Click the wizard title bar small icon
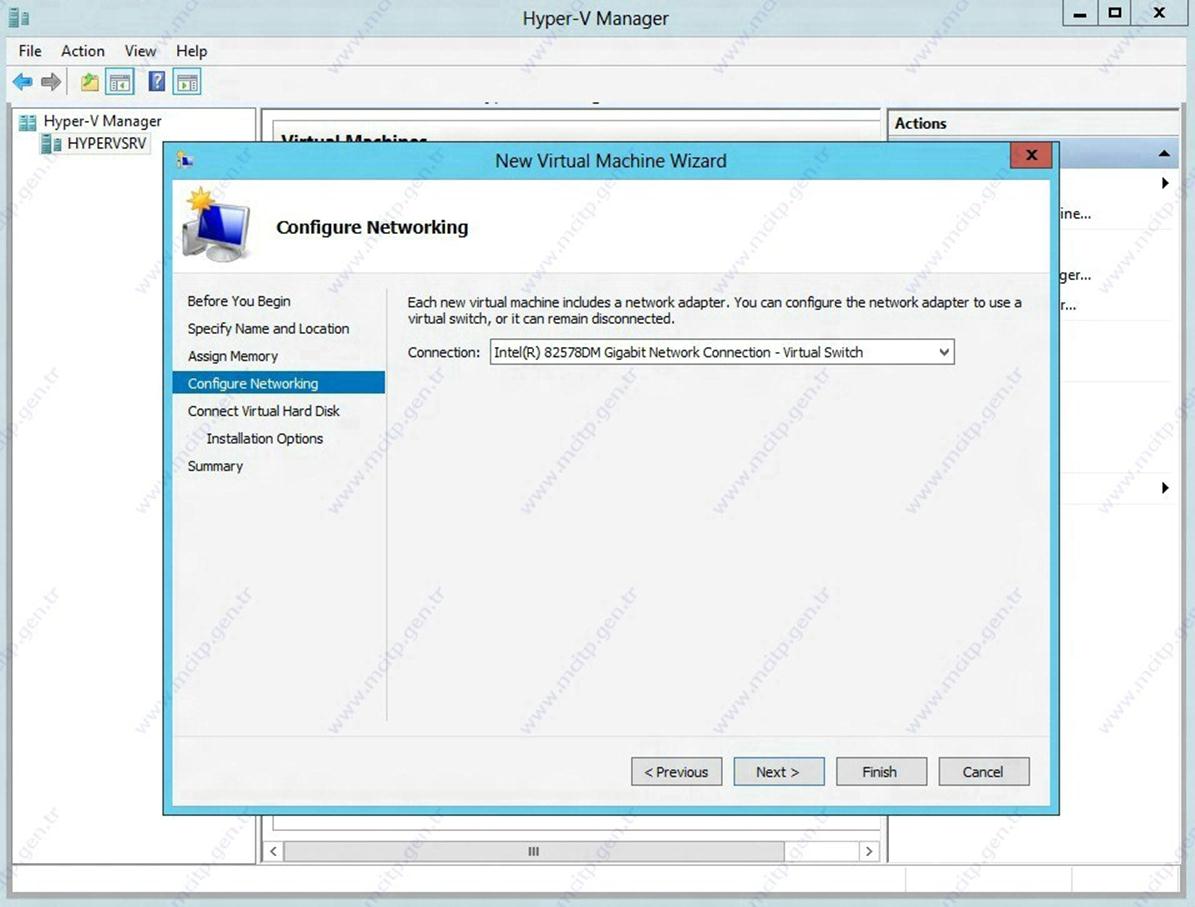The height and width of the screenshot is (907, 1195). [x=184, y=159]
